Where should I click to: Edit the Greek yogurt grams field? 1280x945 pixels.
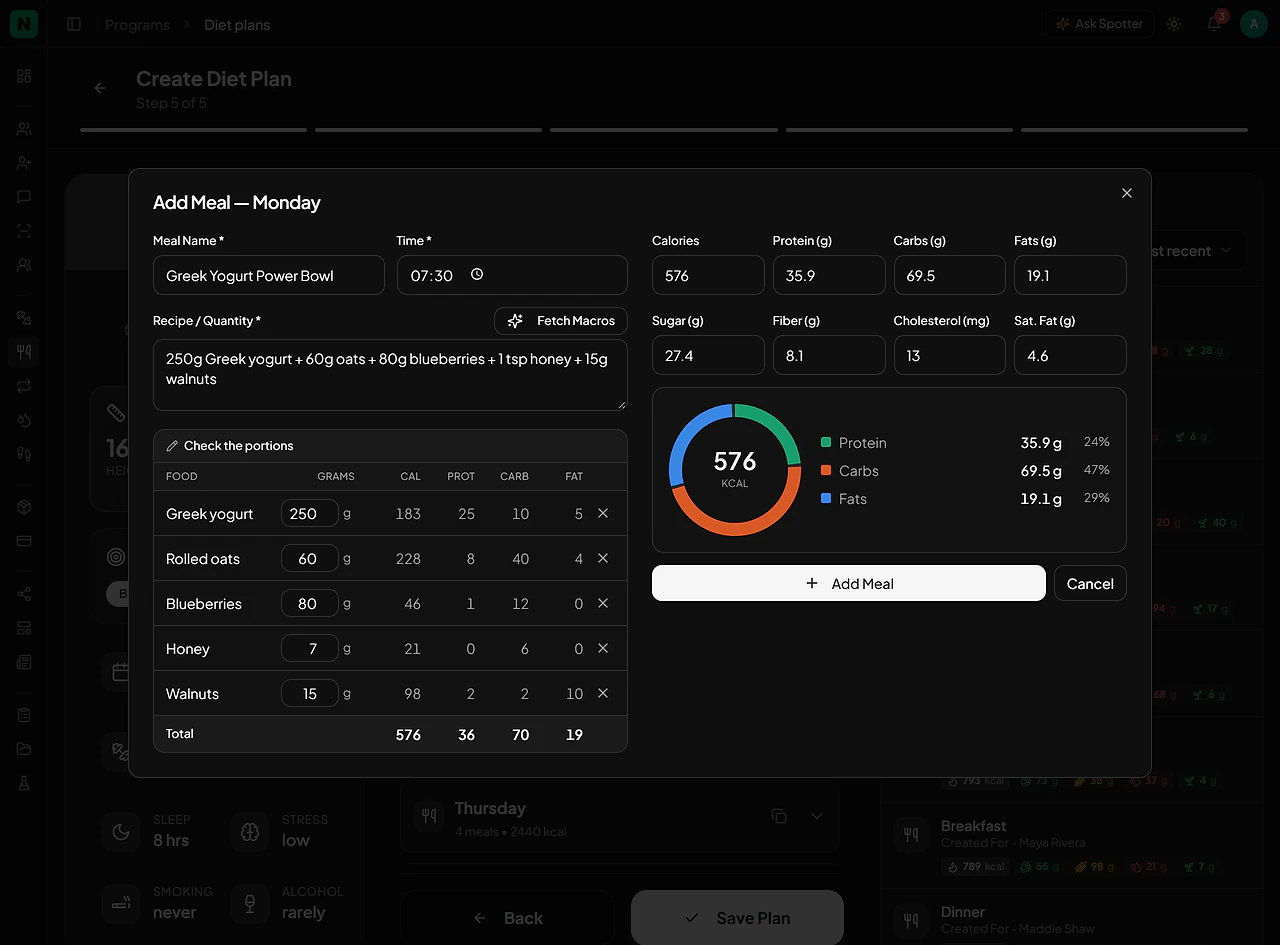(x=310, y=513)
